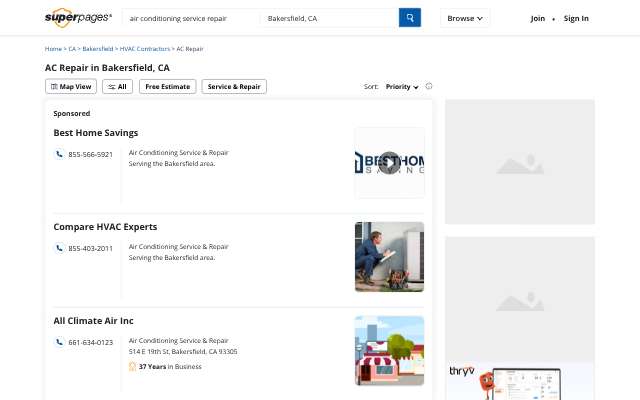
Task: Open the All filters button
Action: tap(118, 87)
